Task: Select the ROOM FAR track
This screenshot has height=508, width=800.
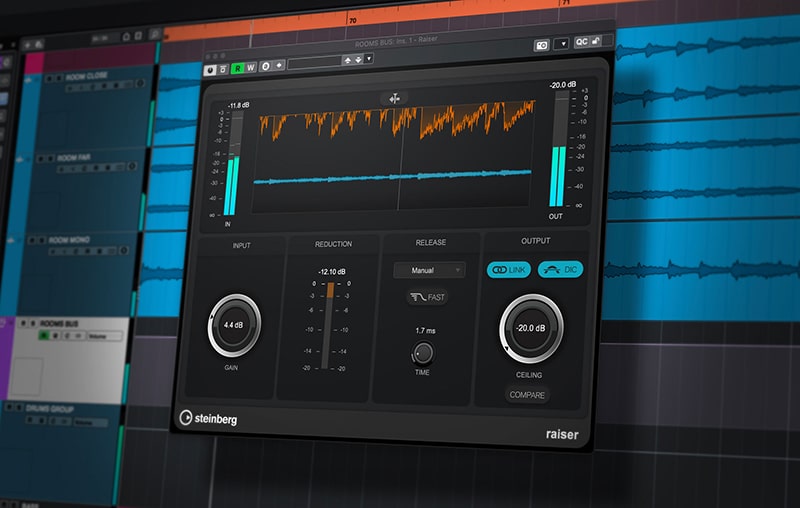Action: pos(74,158)
